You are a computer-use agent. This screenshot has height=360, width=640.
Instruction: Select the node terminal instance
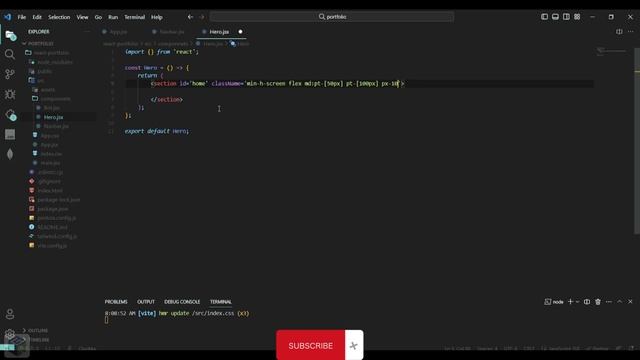[x=554, y=302]
